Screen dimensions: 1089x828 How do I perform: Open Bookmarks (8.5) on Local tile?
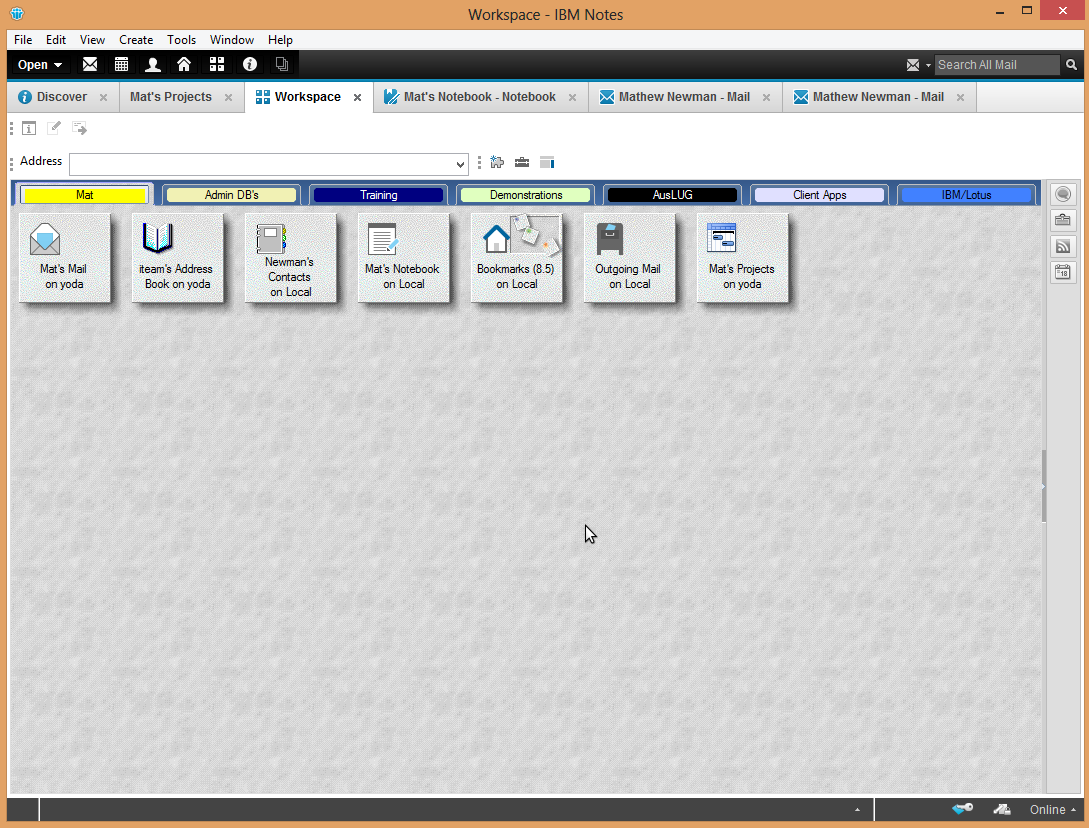coord(517,258)
